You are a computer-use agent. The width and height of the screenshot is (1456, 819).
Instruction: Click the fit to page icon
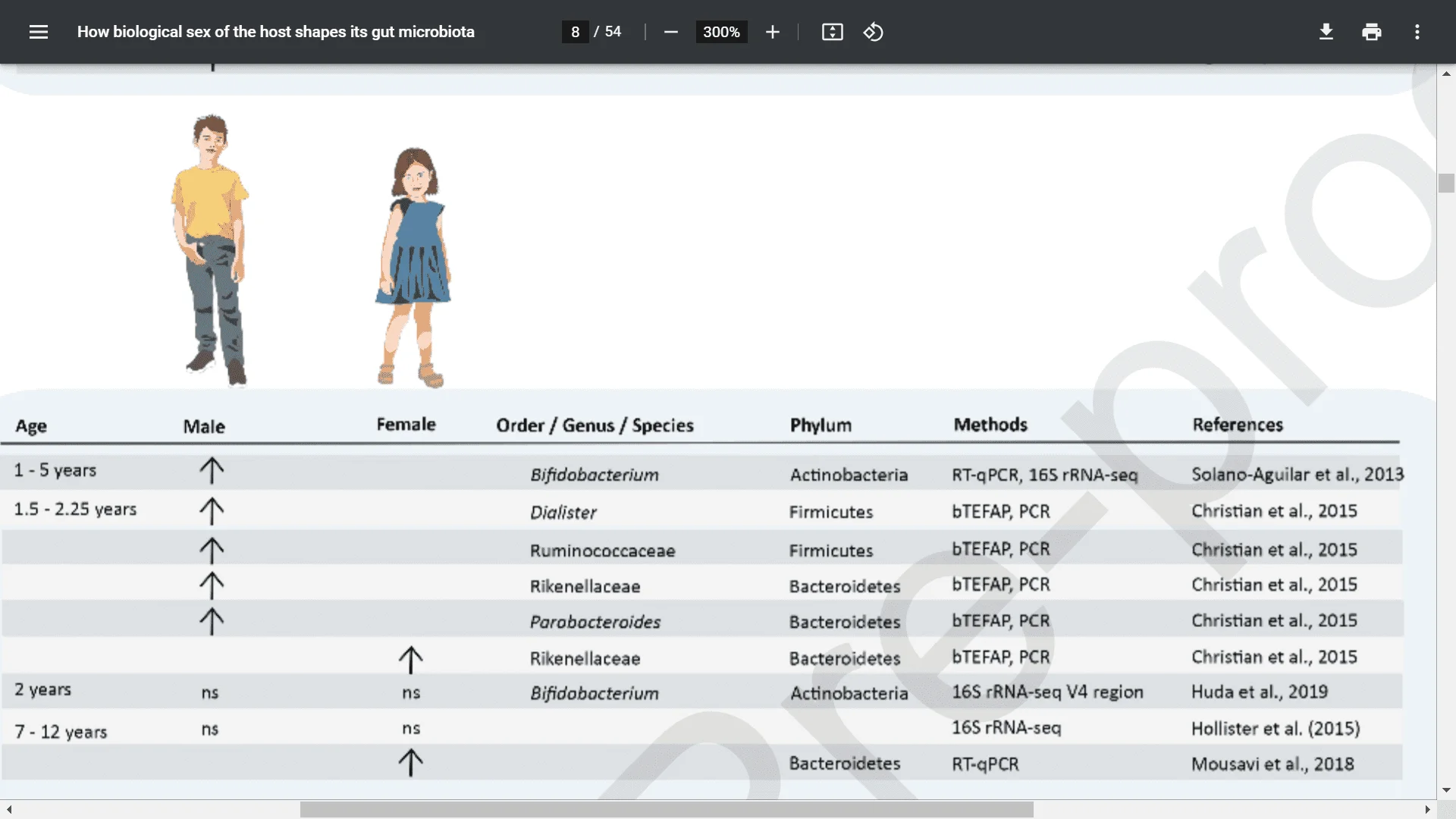pos(832,32)
